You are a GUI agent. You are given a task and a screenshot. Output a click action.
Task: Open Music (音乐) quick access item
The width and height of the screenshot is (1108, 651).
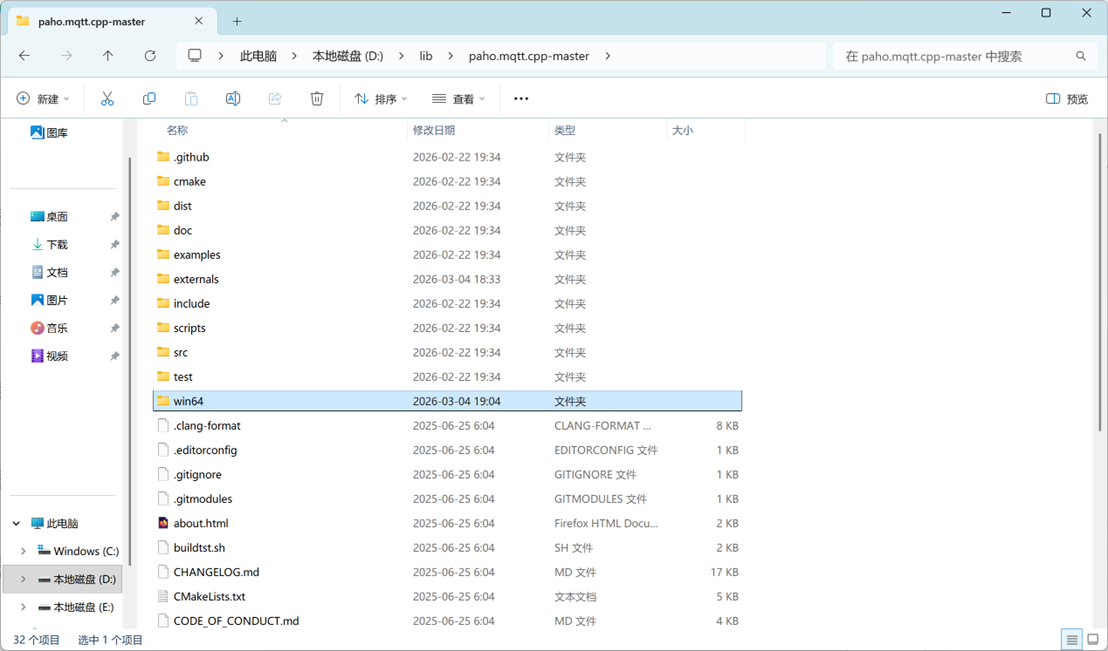49,328
